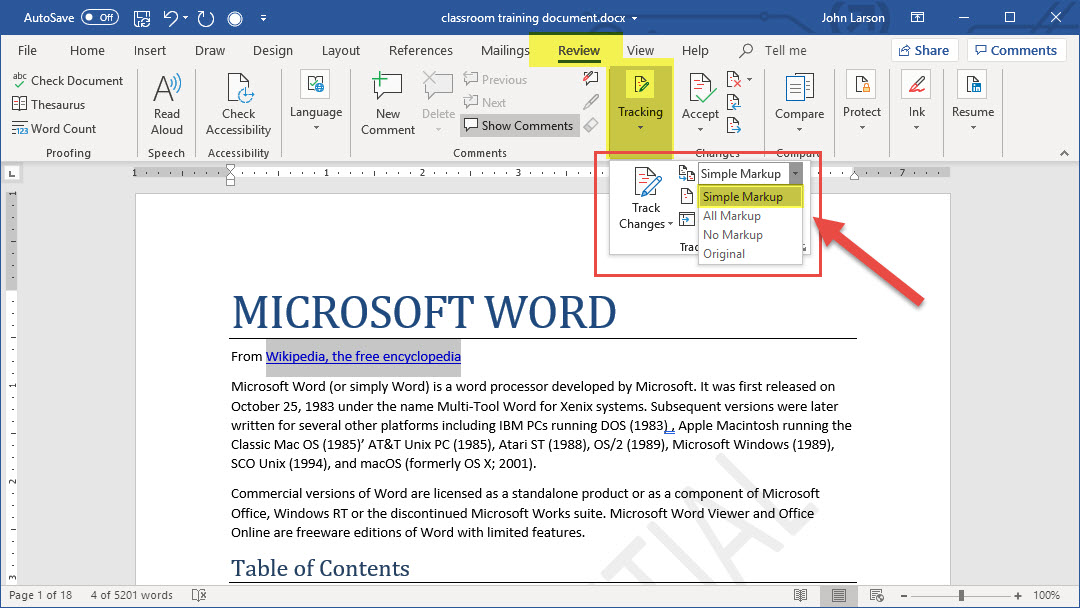Open the Wikipedia, the free encyclopedia link
Image resolution: width=1080 pixels, height=608 pixels.
coord(363,356)
